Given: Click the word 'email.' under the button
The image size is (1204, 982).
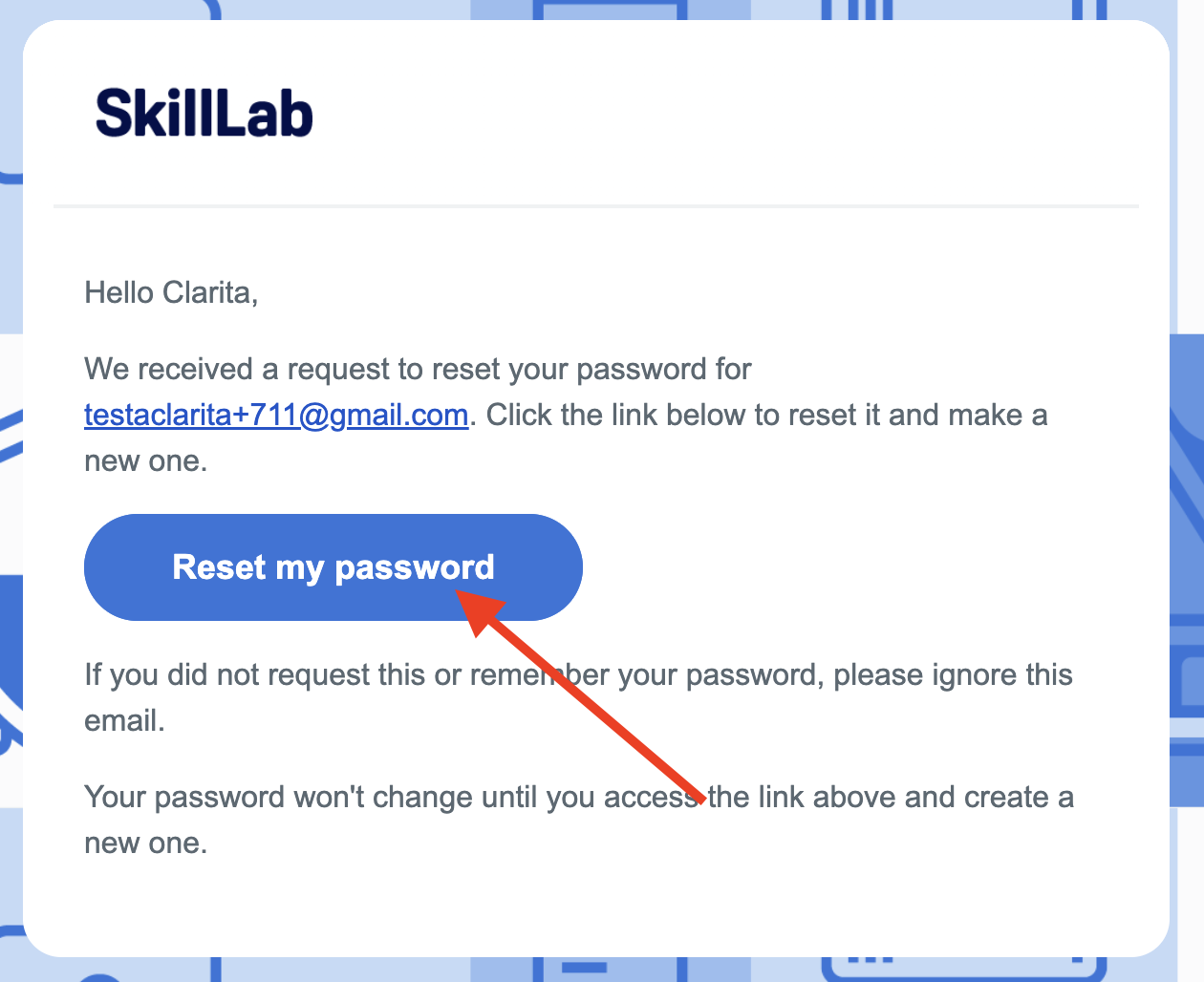Looking at the screenshot, I should pos(124,721).
